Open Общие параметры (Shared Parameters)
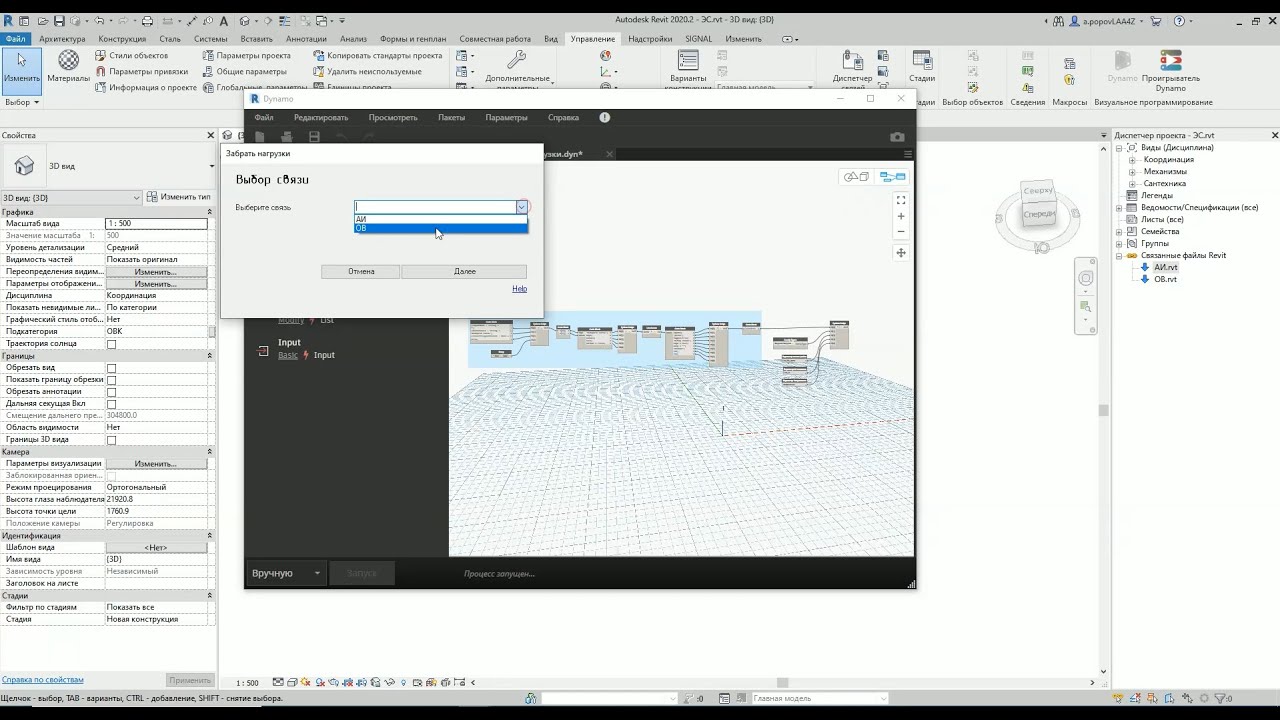This screenshot has width=1280, height=720. click(x=244, y=72)
